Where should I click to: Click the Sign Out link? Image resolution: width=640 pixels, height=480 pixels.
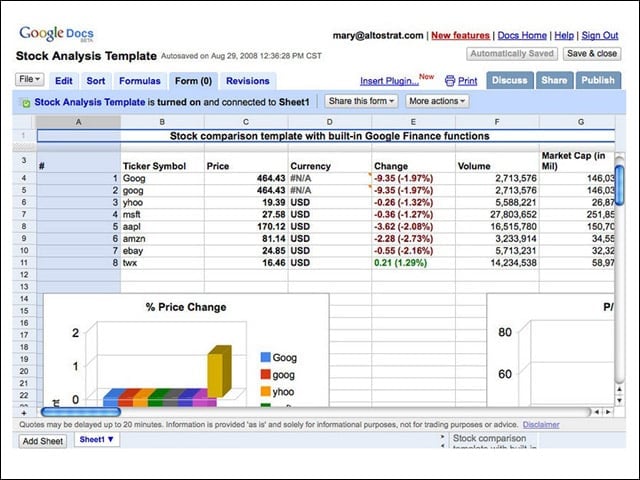pos(600,36)
